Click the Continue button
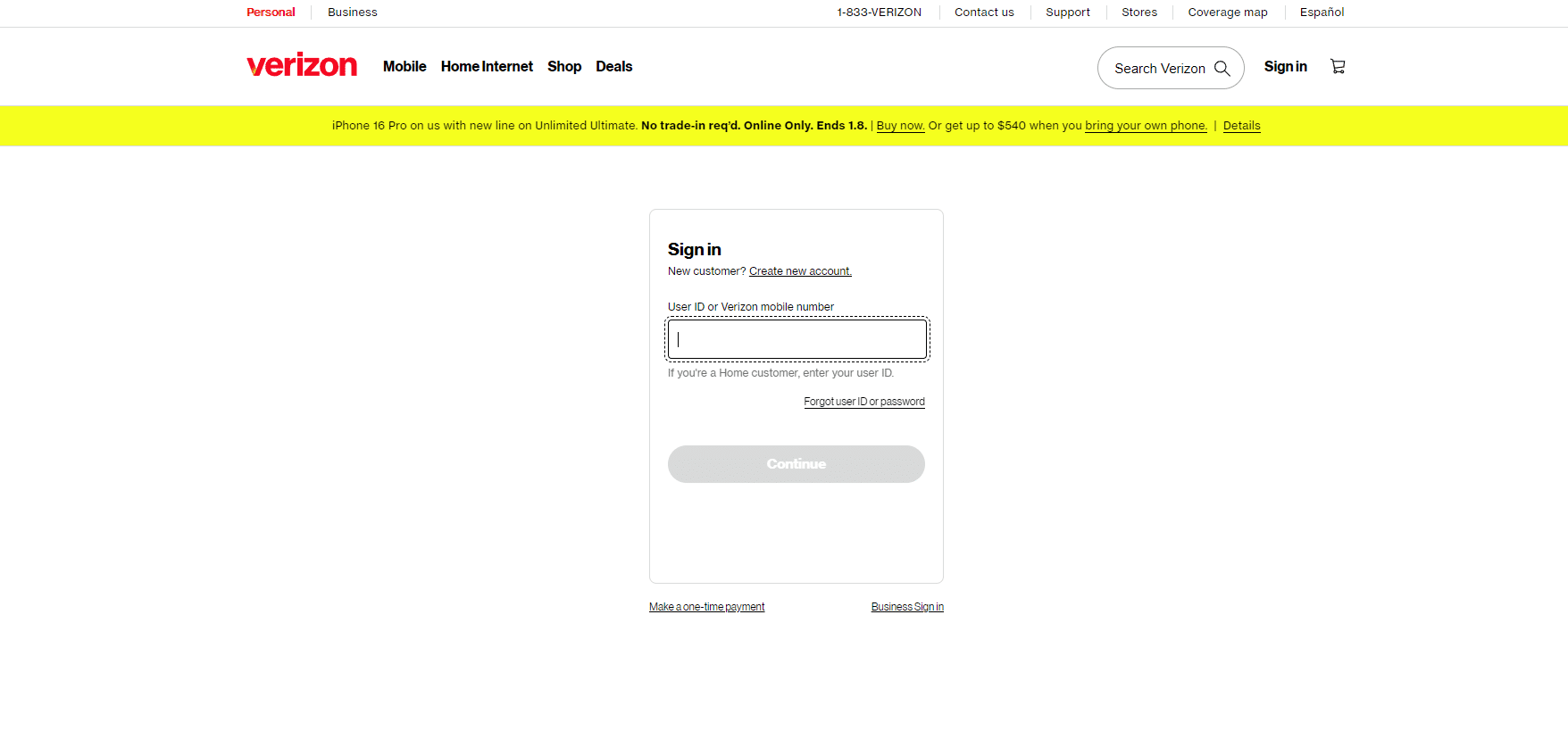This screenshot has width=1568, height=731. [x=797, y=464]
